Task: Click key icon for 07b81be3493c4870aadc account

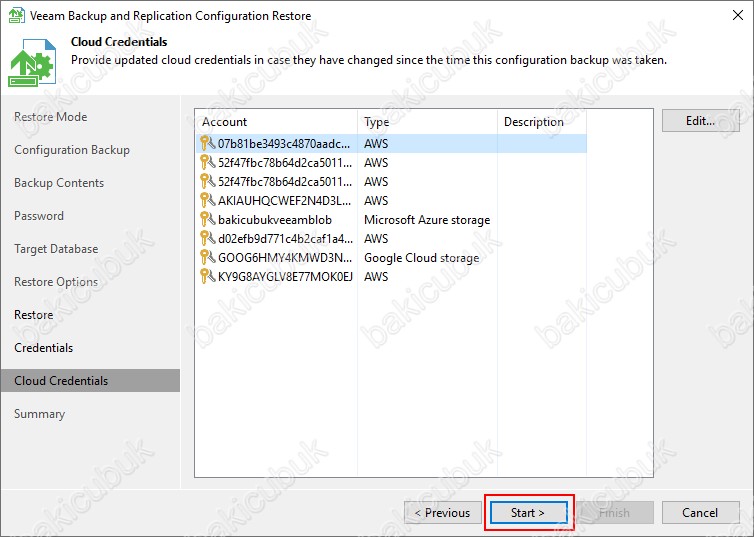Action: [208, 143]
